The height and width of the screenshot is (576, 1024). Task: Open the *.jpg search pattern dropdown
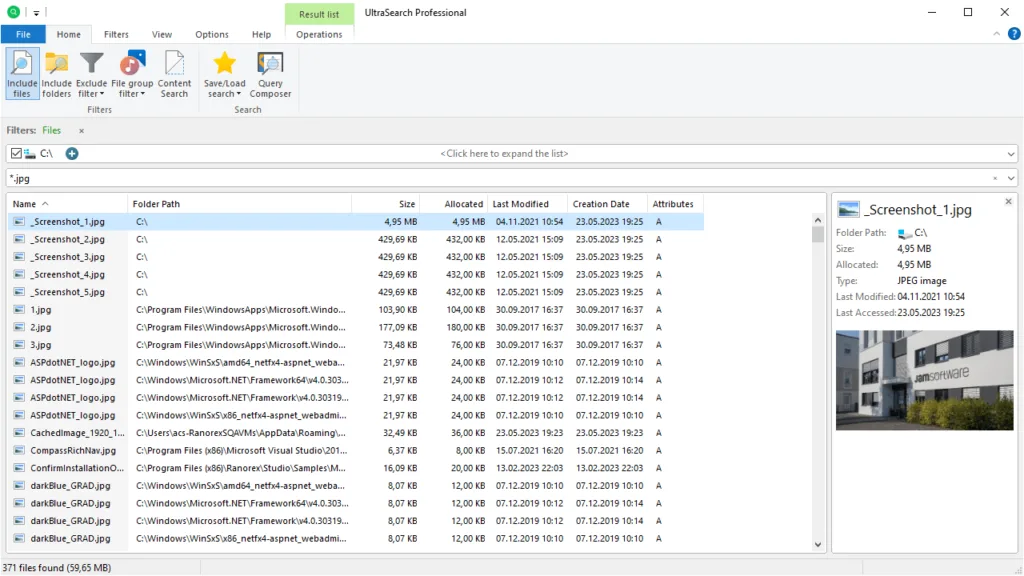pyautogui.click(x=1013, y=177)
